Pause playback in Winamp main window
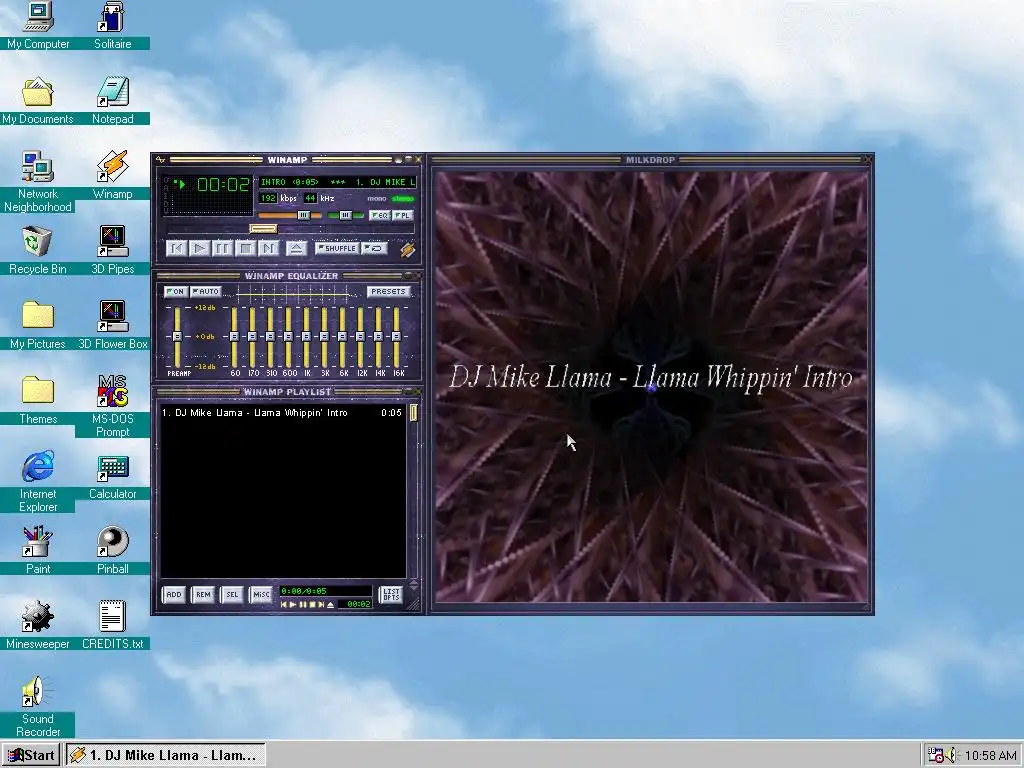This screenshot has width=1024, height=768. (x=223, y=248)
